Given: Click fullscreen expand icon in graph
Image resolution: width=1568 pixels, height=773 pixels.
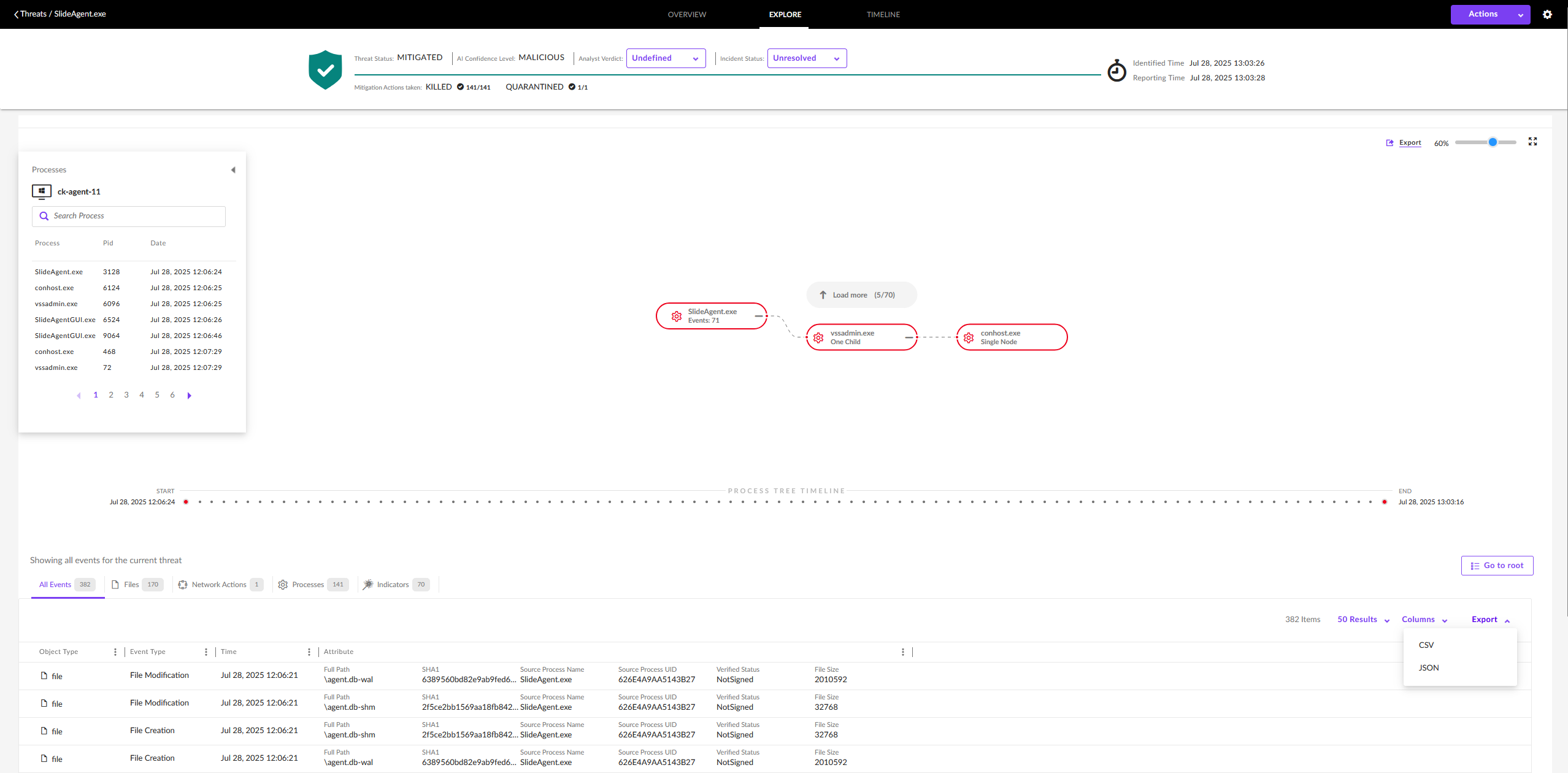Looking at the screenshot, I should point(1532,142).
